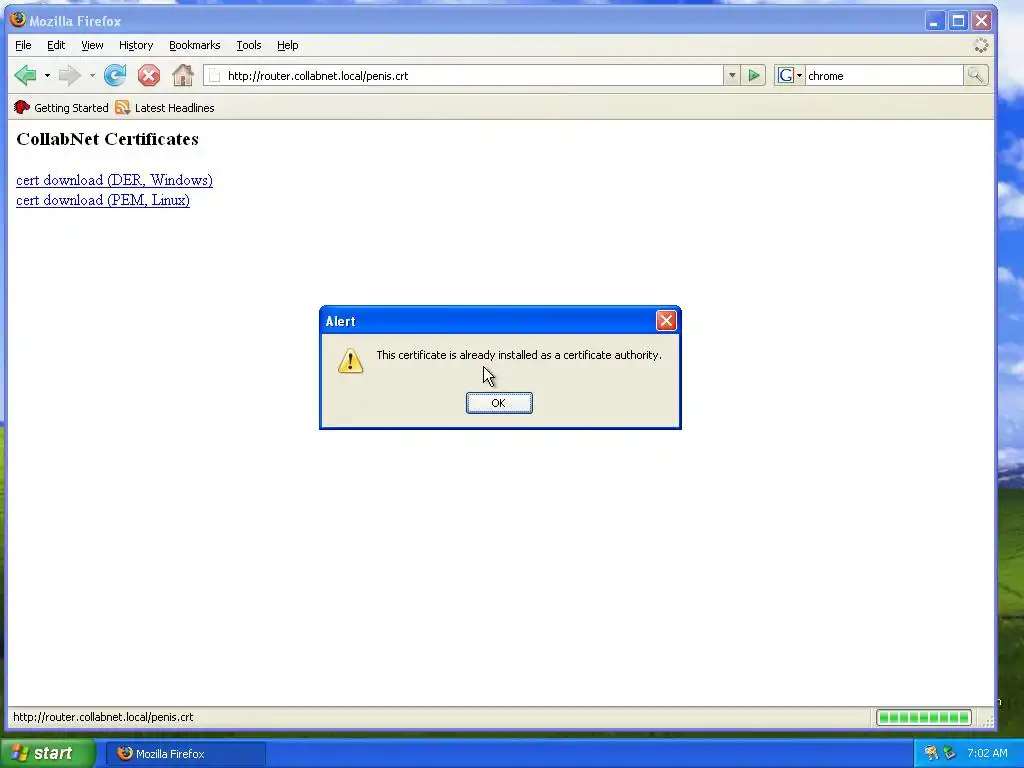Image resolution: width=1024 pixels, height=768 pixels.
Task: Click the Getting Started bookmark
Action: click(x=61, y=108)
